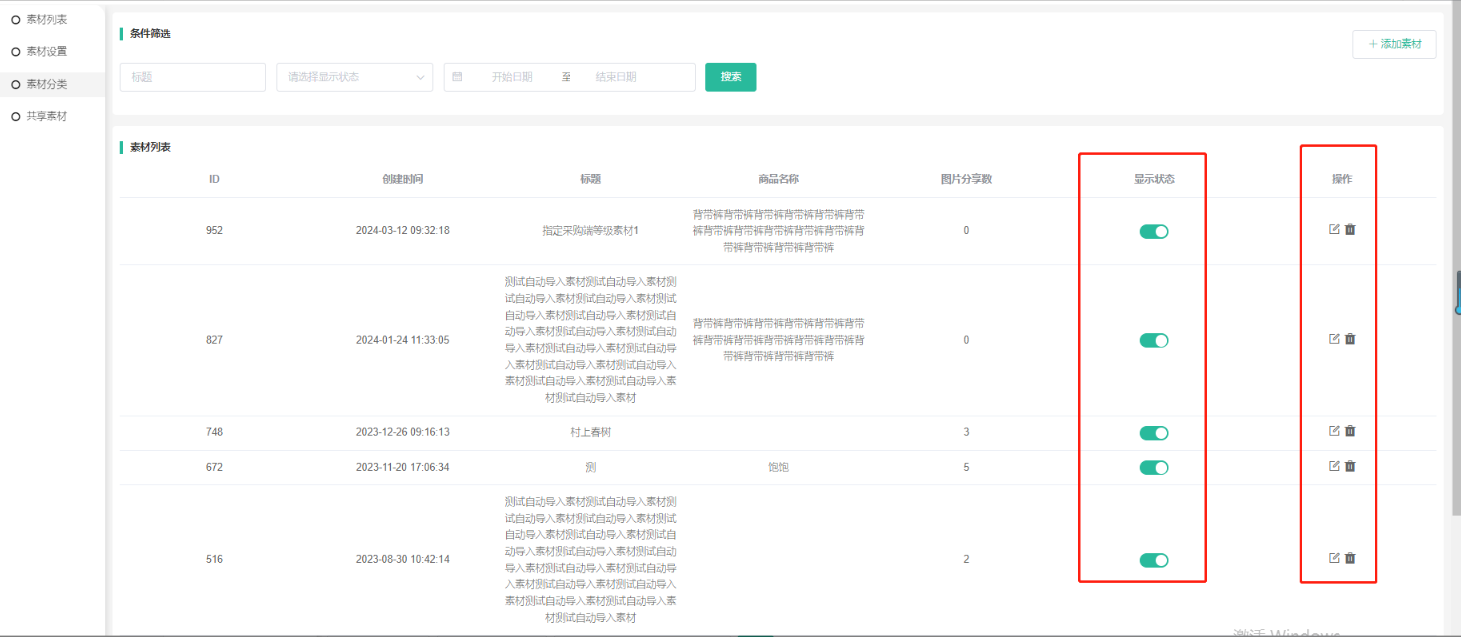
Task: Turn off display switch for ID 672
Action: coord(1154,468)
